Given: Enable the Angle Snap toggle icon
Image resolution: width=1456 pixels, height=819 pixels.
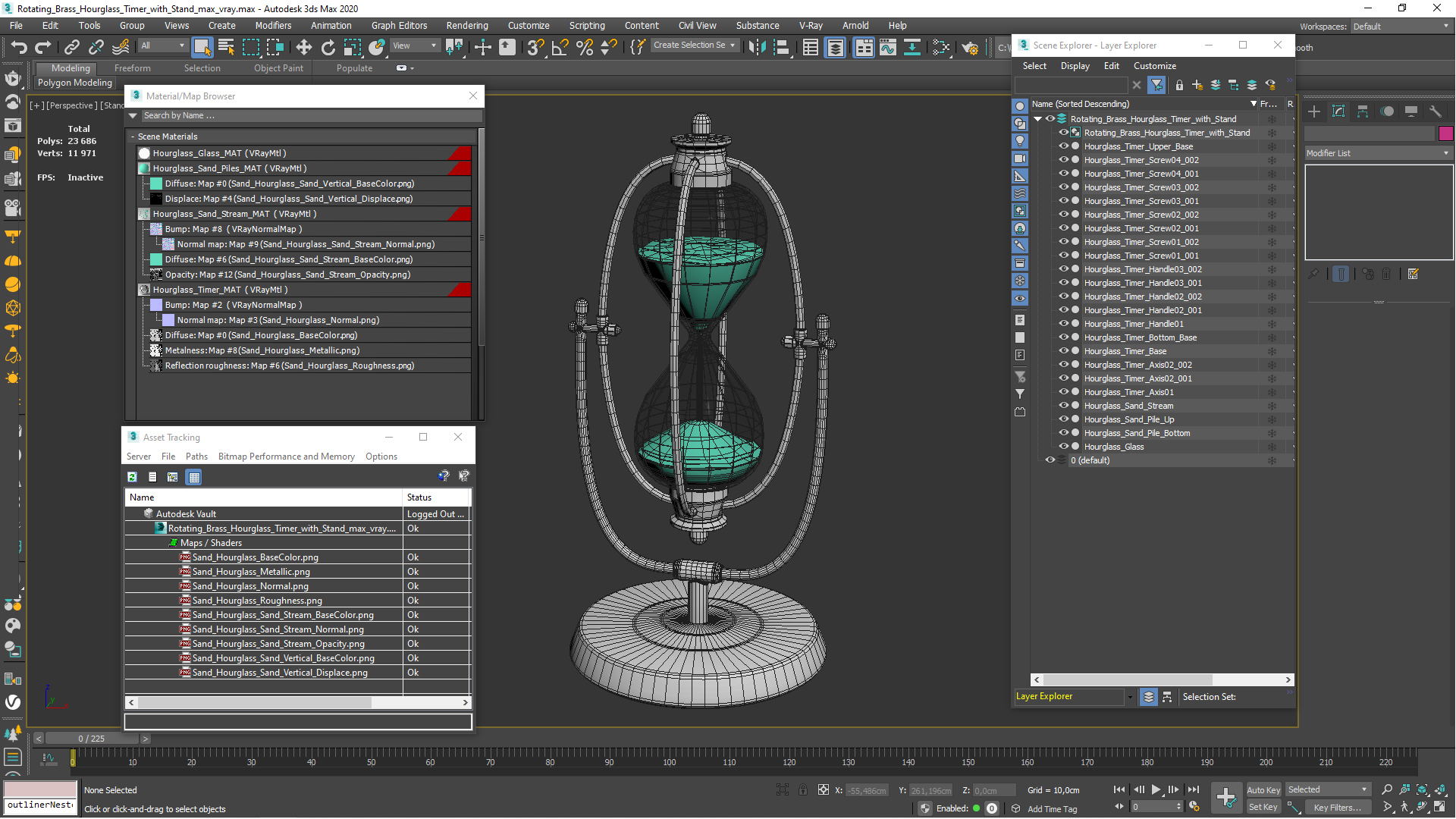Looking at the screenshot, I should (560, 48).
